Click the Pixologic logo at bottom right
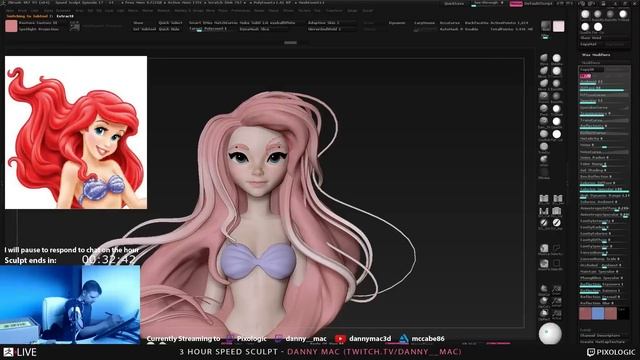This screenshot has width=640, height=360. (x=611, y=352)
